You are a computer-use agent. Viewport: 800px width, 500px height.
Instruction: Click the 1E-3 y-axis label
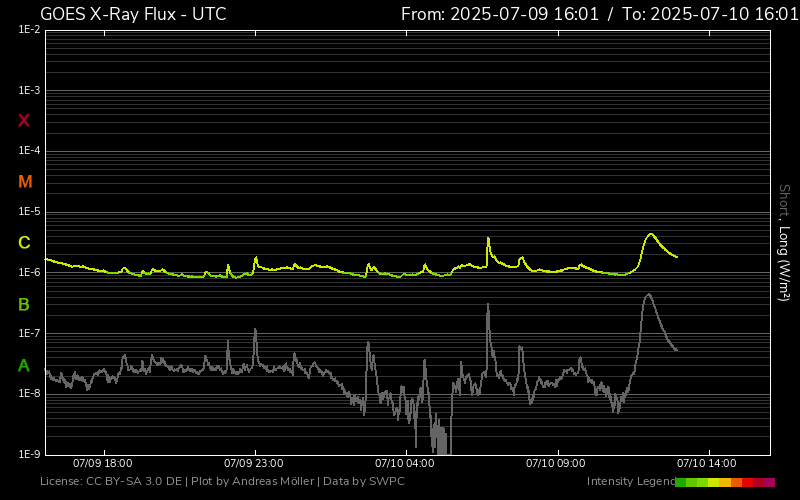click(29, 90)
